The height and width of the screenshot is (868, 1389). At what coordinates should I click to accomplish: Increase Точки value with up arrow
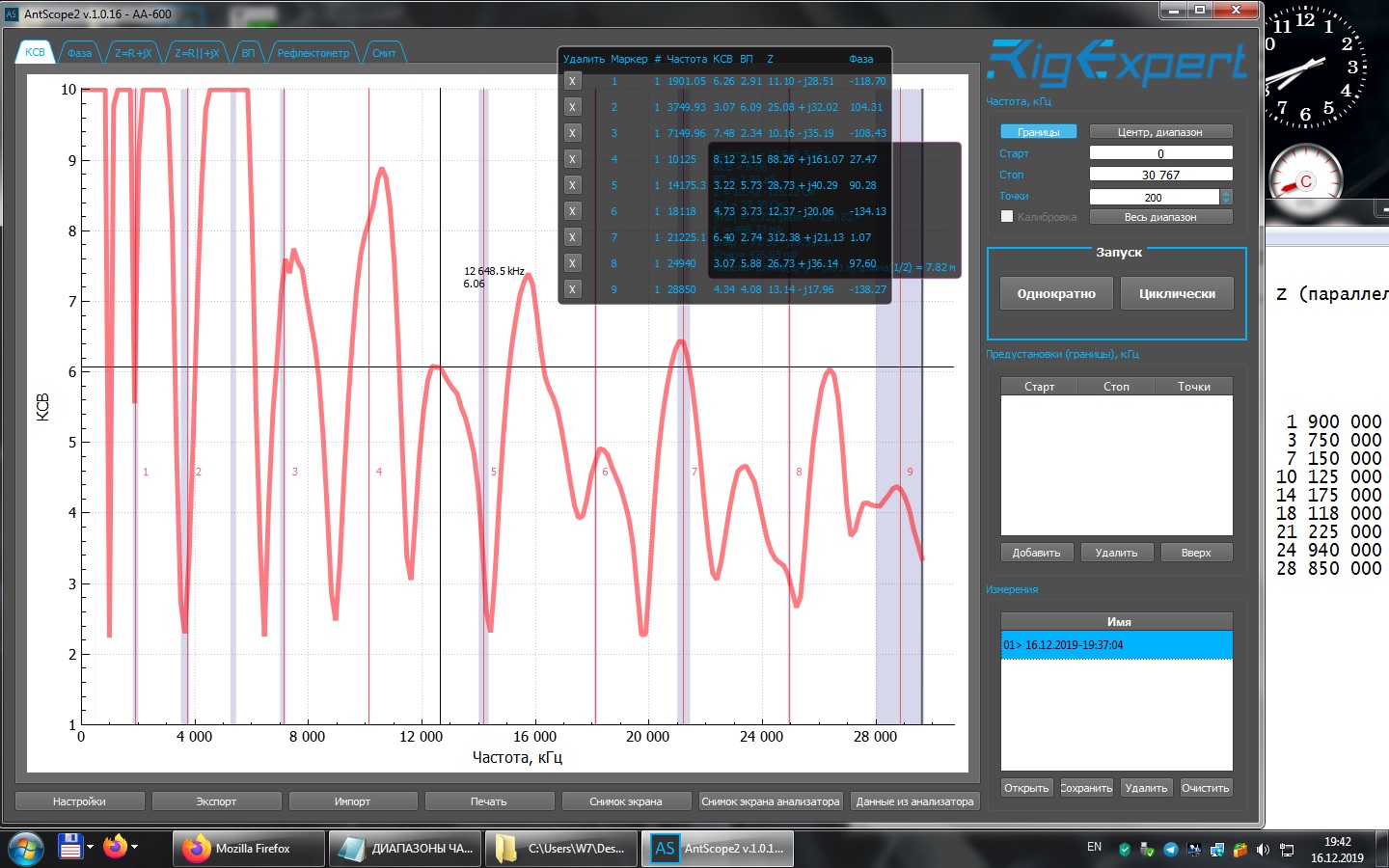[1226, 193]
